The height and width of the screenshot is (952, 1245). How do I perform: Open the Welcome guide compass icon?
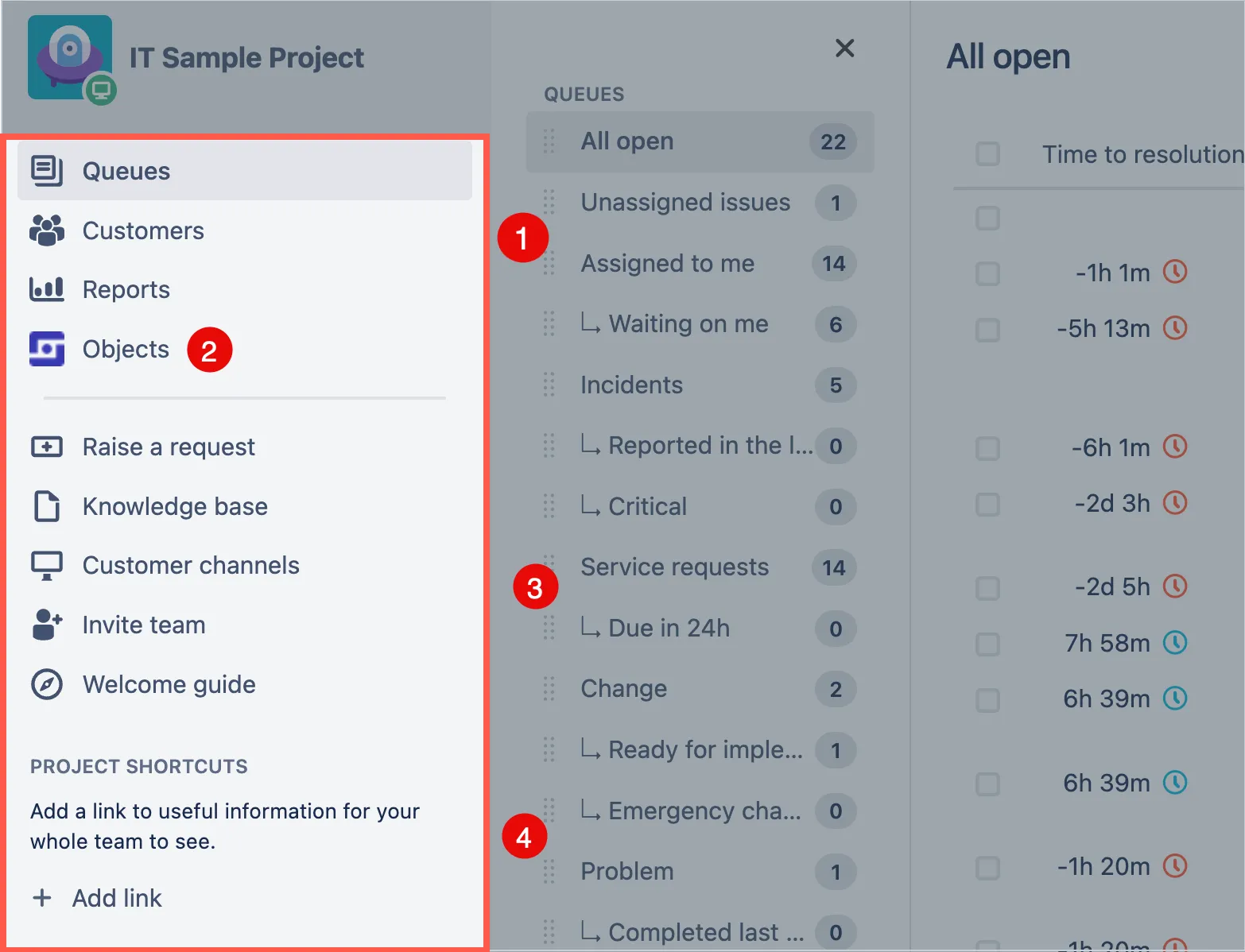coord(47,684)
